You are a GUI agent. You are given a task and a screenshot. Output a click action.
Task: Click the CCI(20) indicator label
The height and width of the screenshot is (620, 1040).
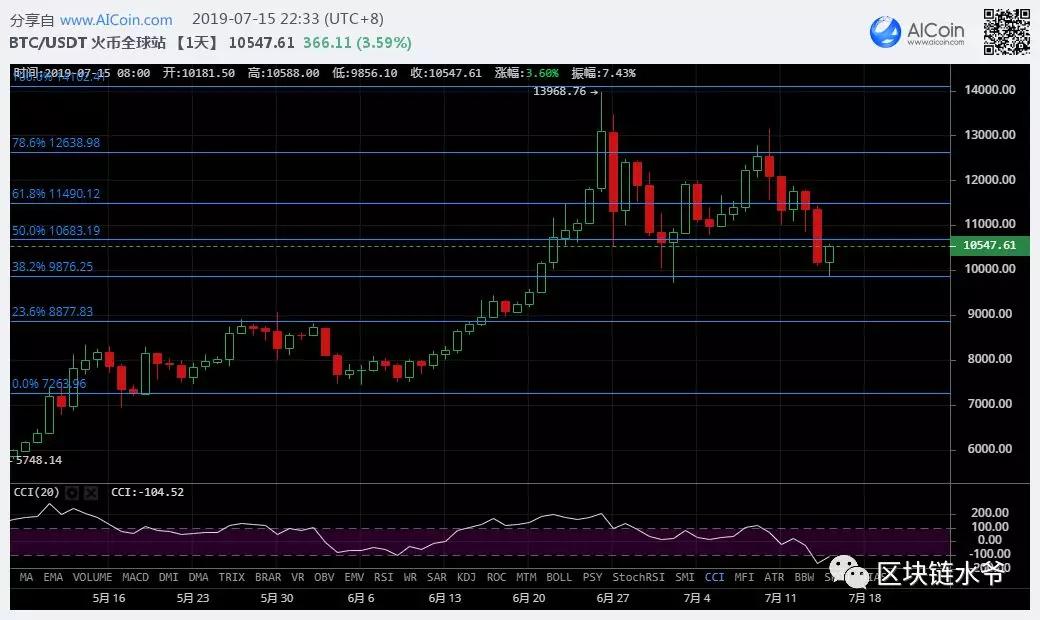pos(36,492)
